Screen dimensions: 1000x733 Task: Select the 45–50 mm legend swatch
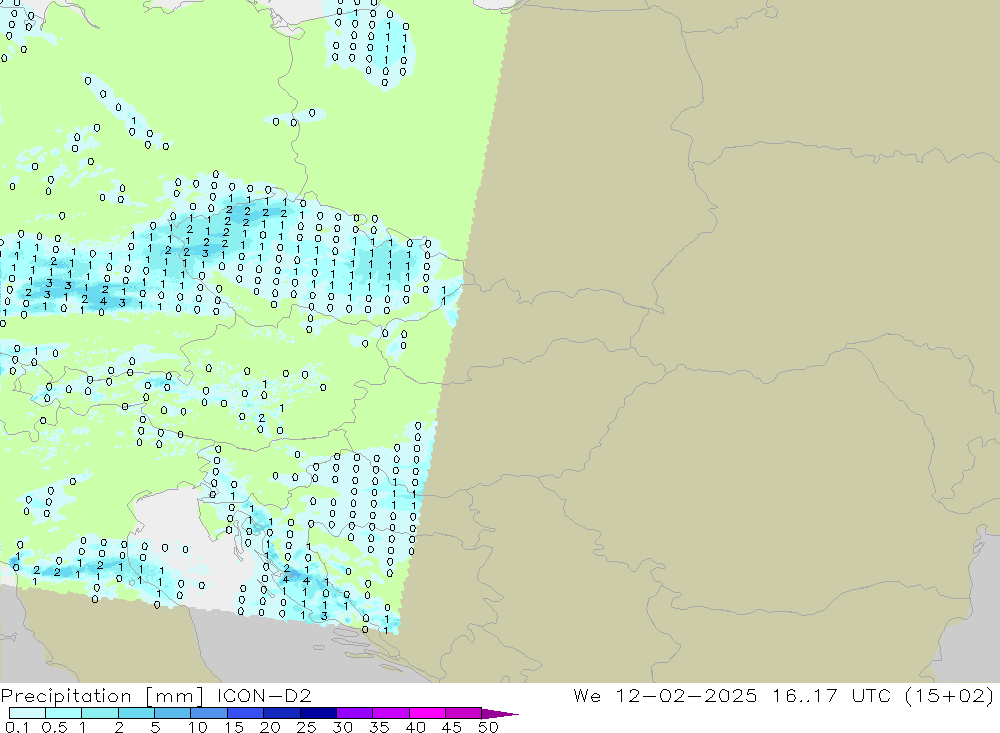pyautogui.click(x=464, y=713)
